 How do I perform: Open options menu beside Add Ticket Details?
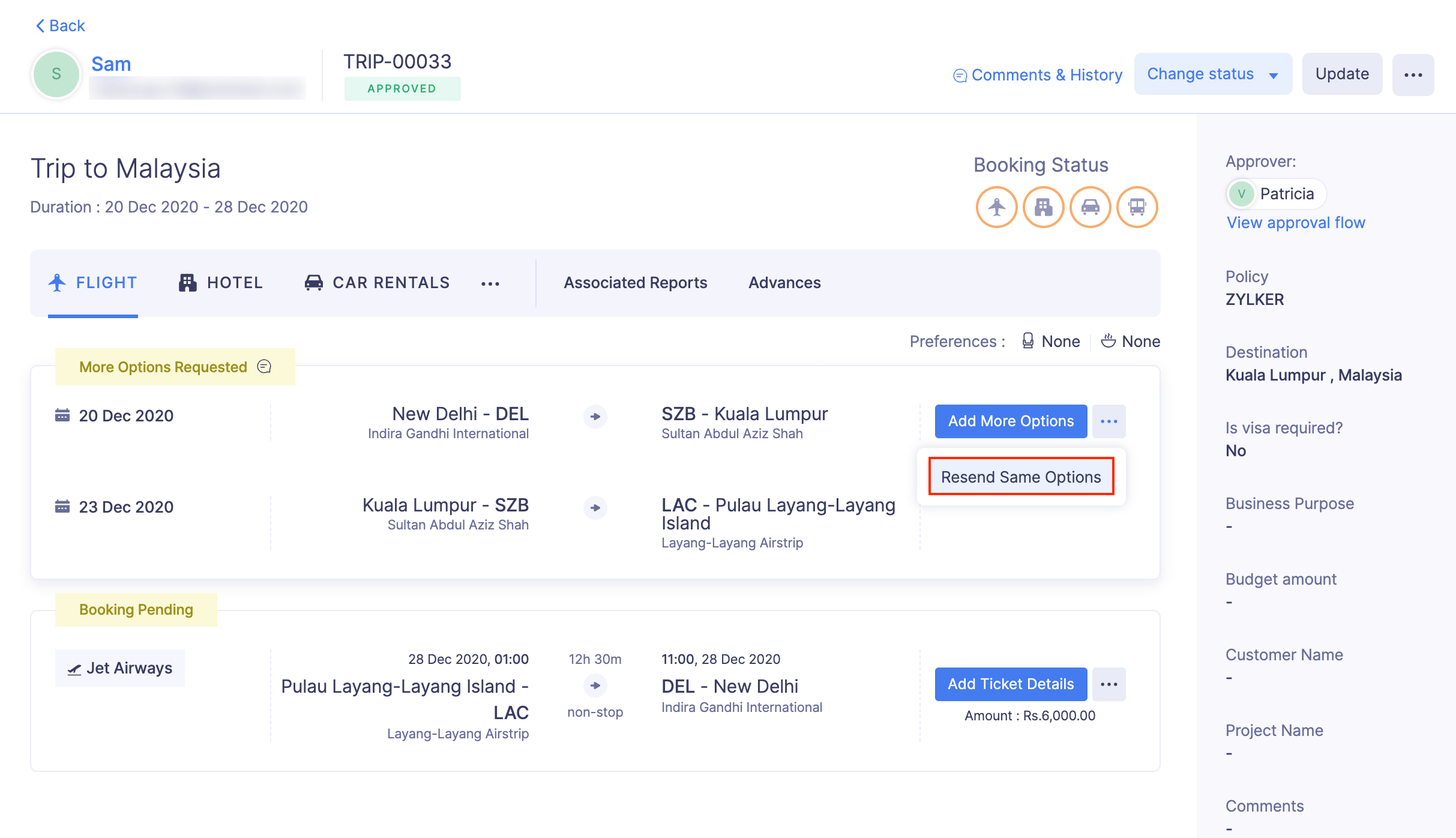1109,684
